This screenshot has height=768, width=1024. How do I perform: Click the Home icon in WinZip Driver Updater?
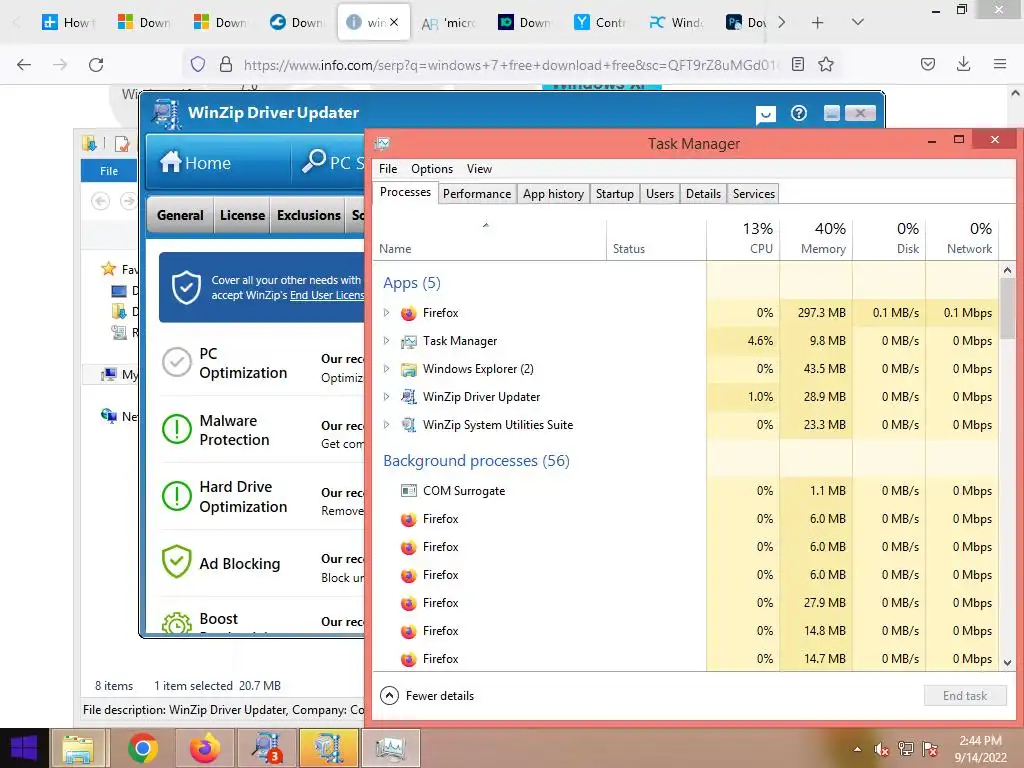[x=170, y=161]
